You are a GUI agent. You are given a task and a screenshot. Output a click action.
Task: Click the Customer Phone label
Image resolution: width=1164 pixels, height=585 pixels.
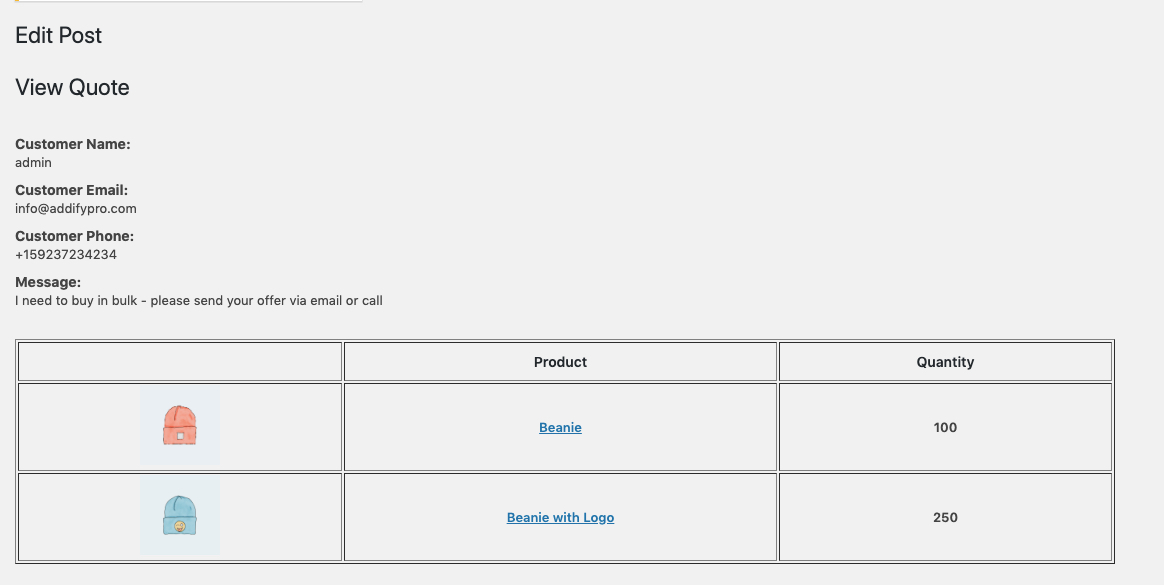[74, 236]
